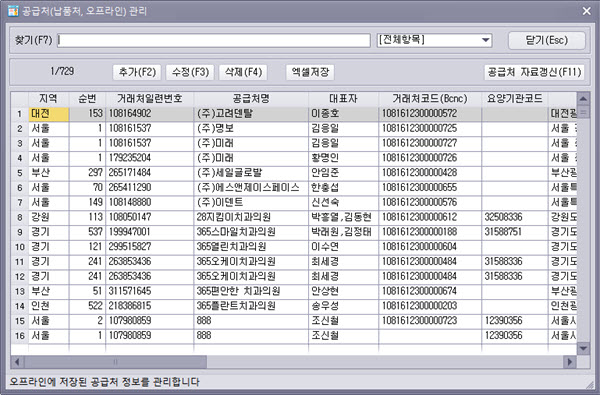Click Bcnc code 1081612300000572
The width and height of the screenshot is (600, 395).
[x=430, y=114]
